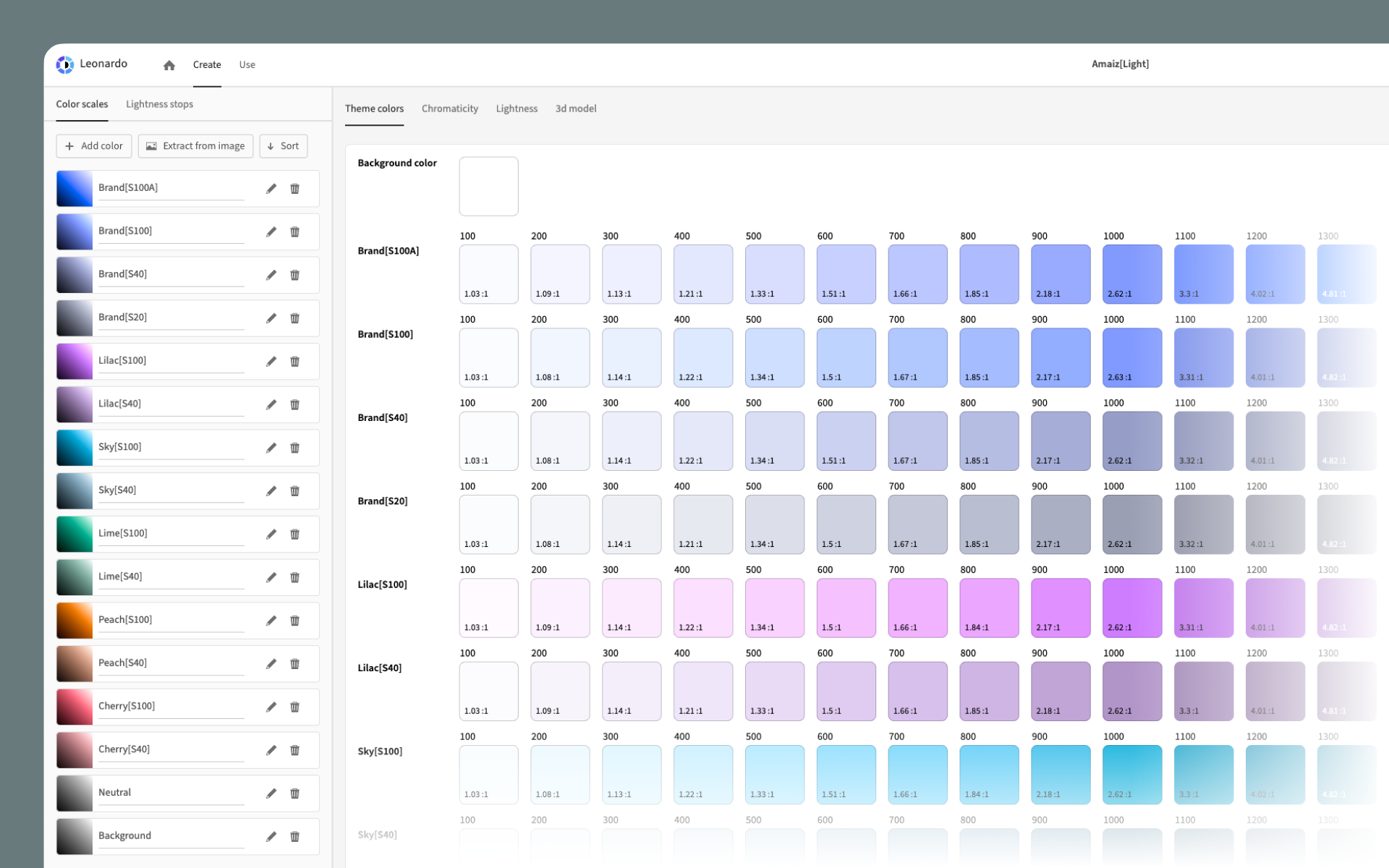Edit the Brand[S100A] color scale
The height and width of the screenshot is (868, 1389).
click(271, 189)
